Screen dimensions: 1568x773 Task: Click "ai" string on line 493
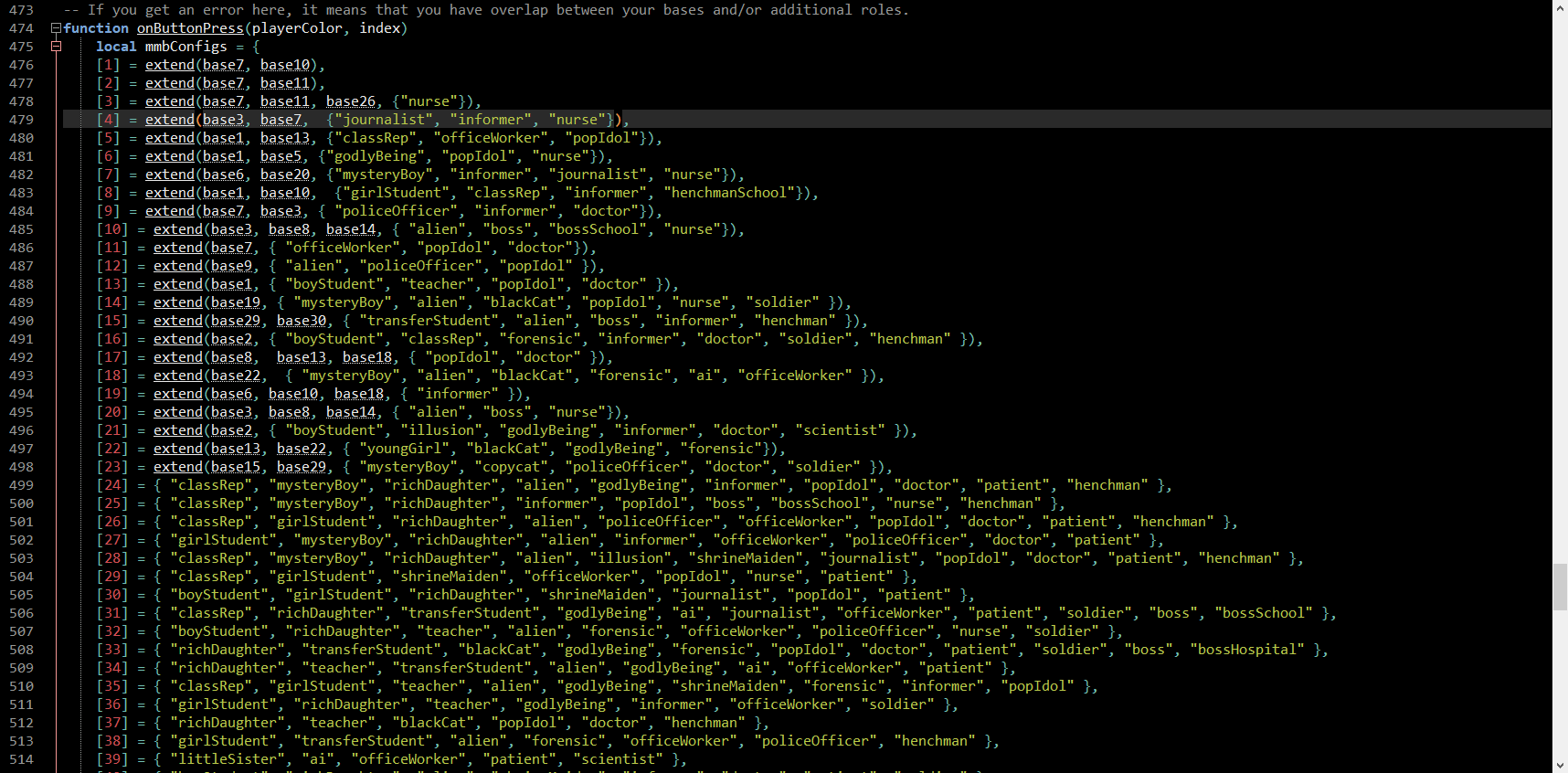click(705, 376)
